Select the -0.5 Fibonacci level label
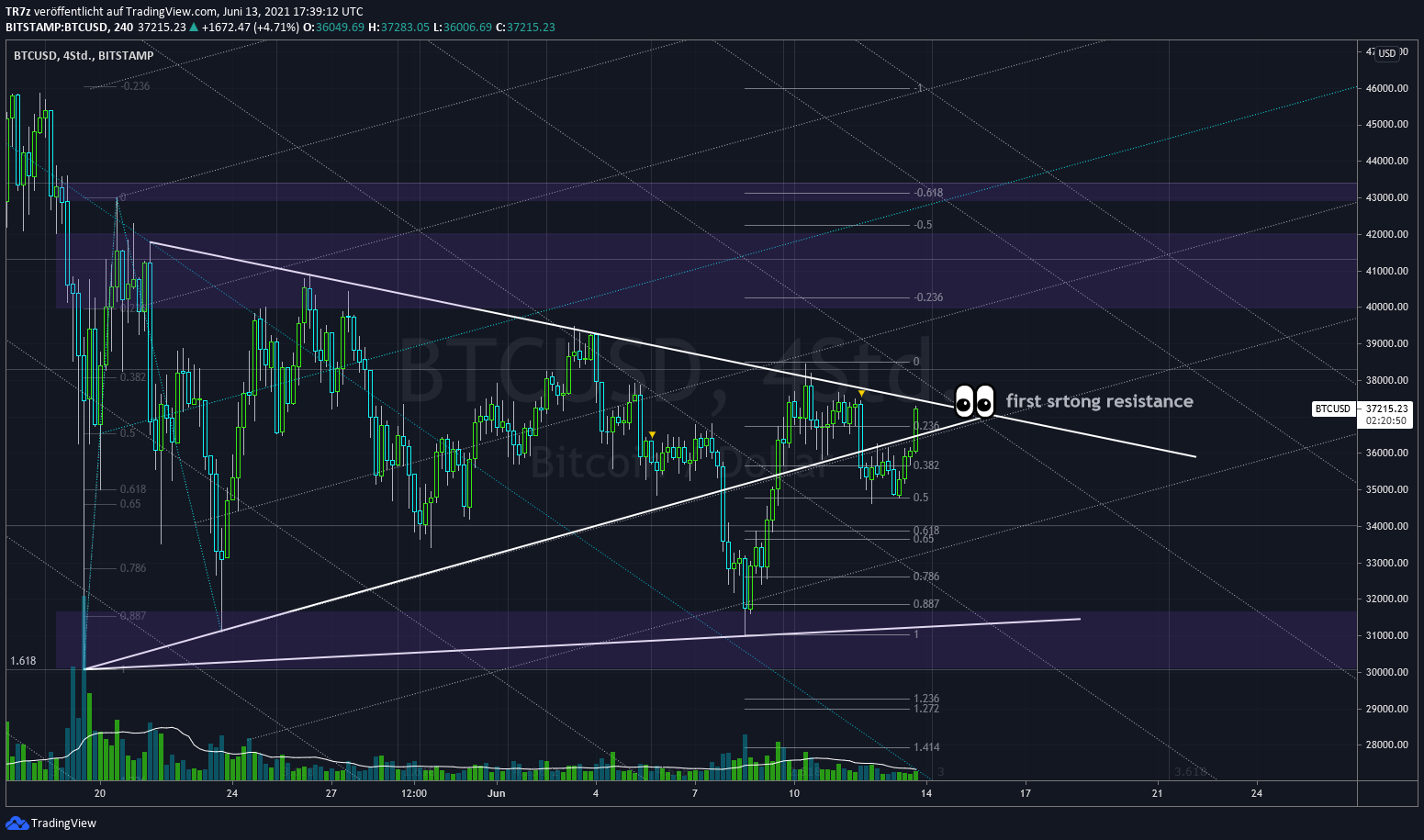1424x840 pixels. click(923, 225)
